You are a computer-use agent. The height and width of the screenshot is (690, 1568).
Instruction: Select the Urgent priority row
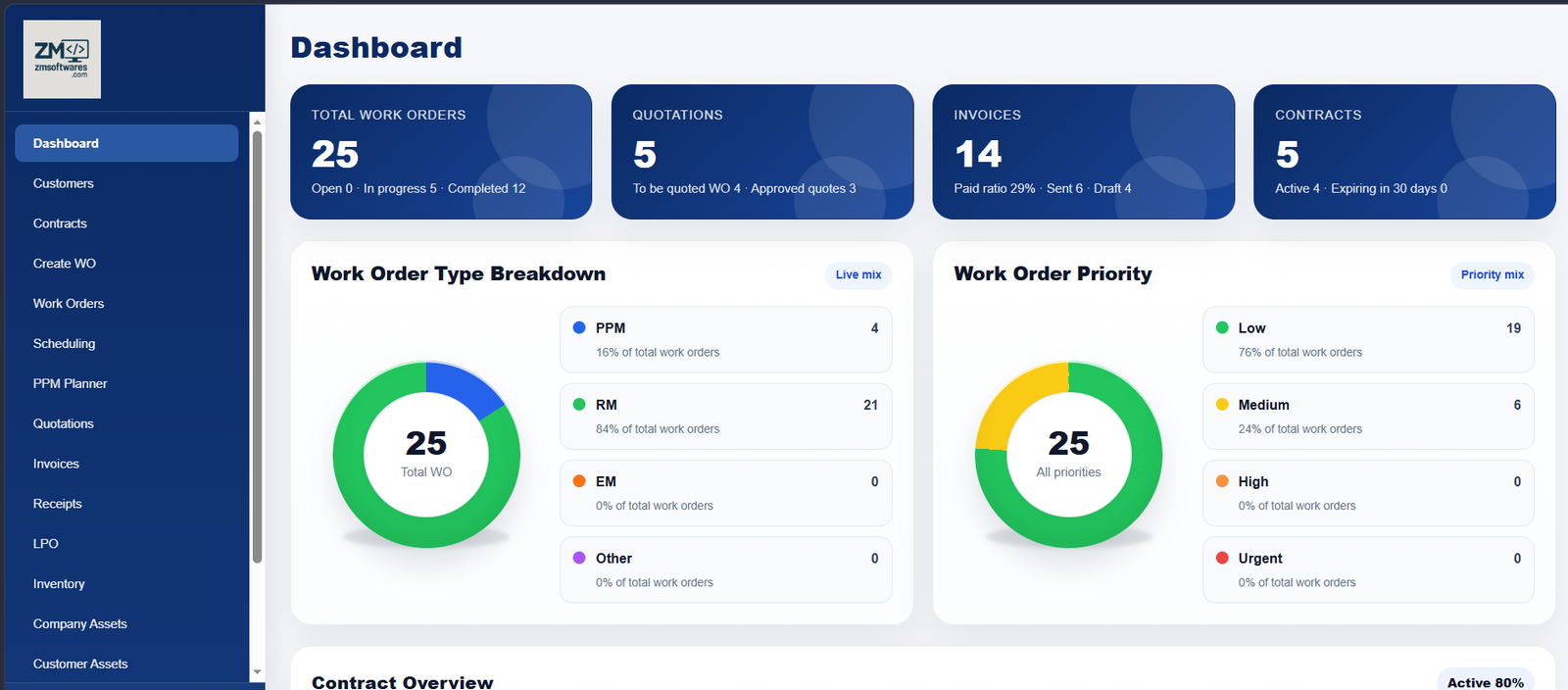(x=1368, y=569)
